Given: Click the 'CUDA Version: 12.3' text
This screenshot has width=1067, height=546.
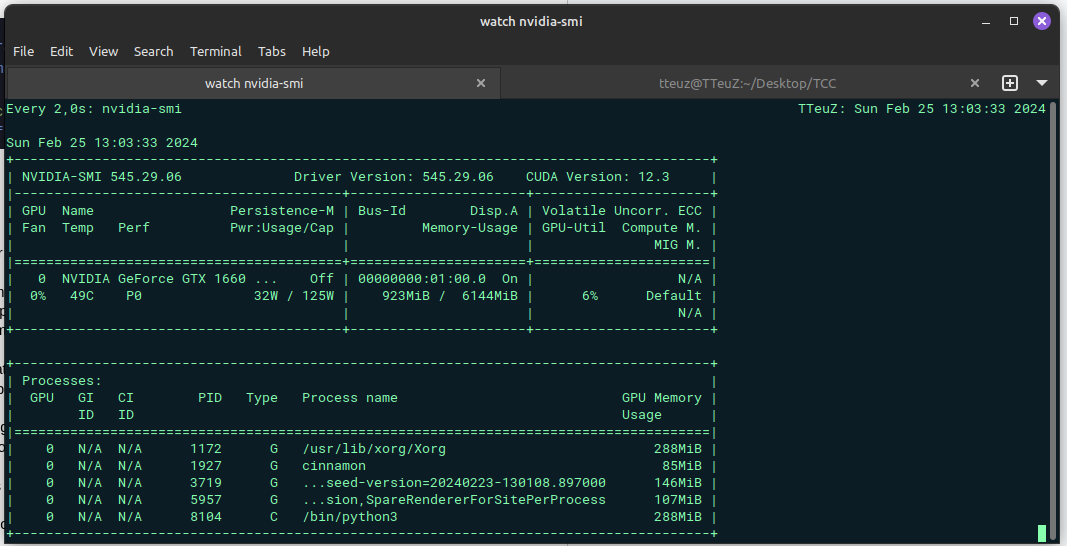Looking at the screenshot, I should point(597,176).
